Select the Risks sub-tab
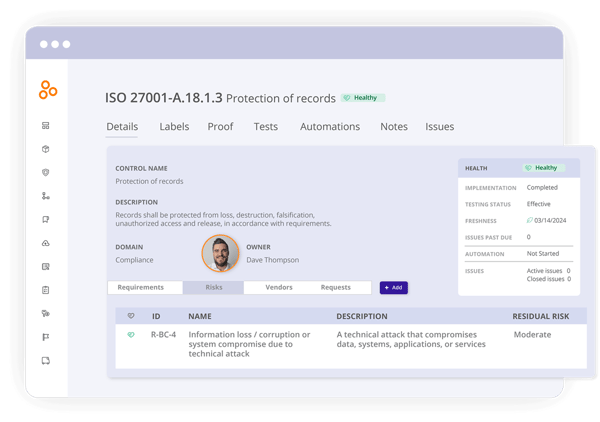This screenshot has height=422, width=600. (214, 287)
